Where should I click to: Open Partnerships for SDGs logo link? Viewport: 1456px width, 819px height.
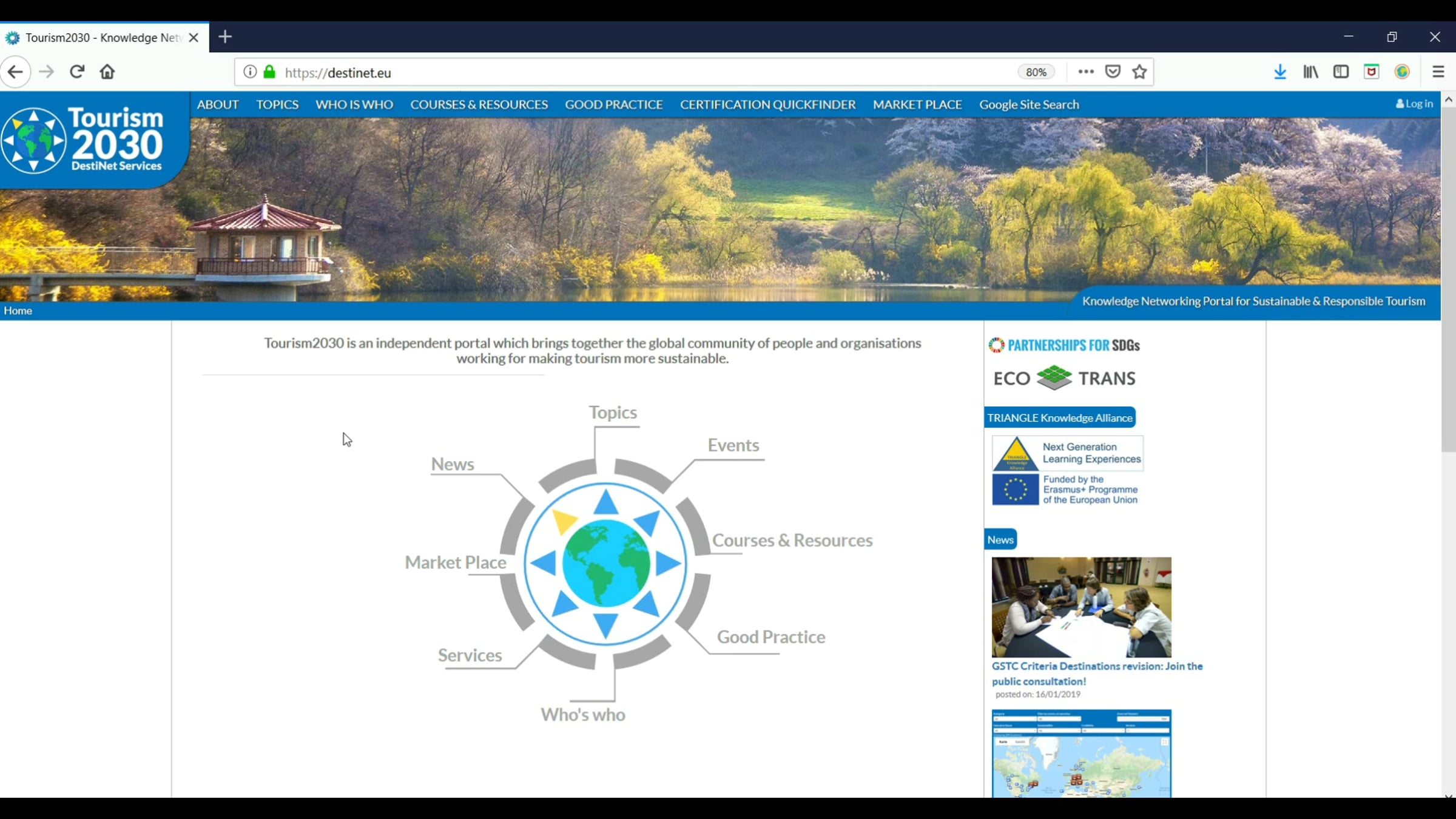(x=1064, y=345)
